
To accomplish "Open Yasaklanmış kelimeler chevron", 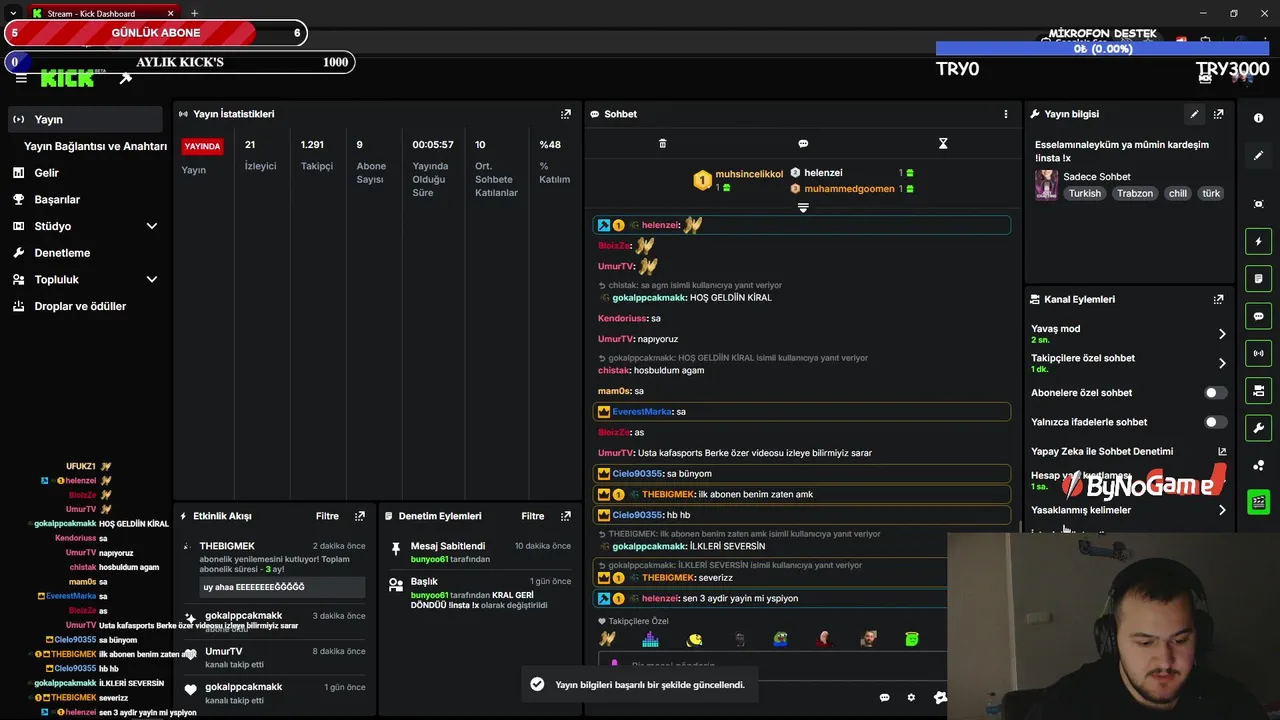I will point(1222,510).
